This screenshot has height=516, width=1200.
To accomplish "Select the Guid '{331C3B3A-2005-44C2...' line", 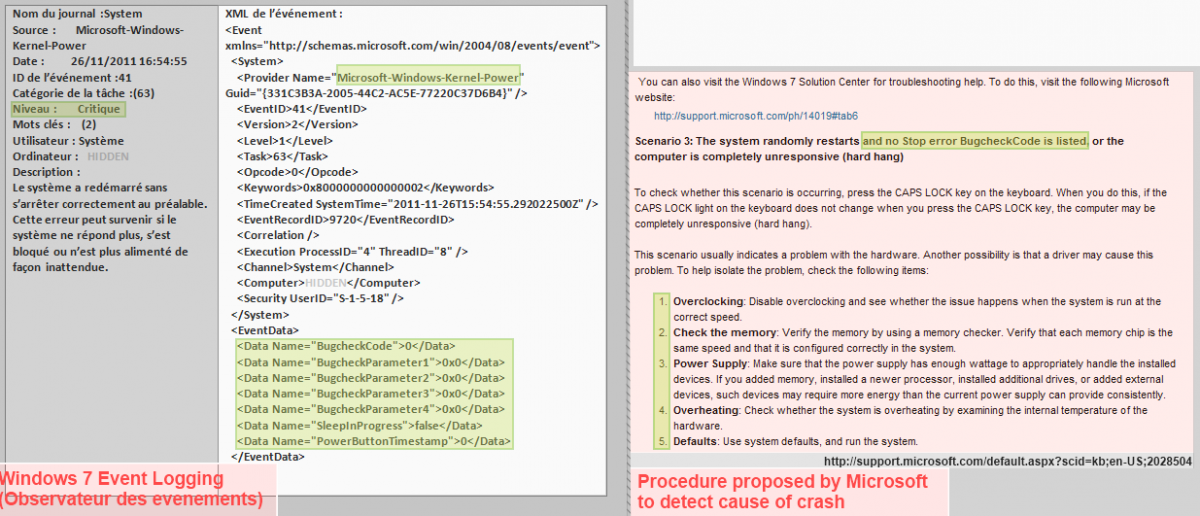I will pyautogui.click(x=377, y=93).
